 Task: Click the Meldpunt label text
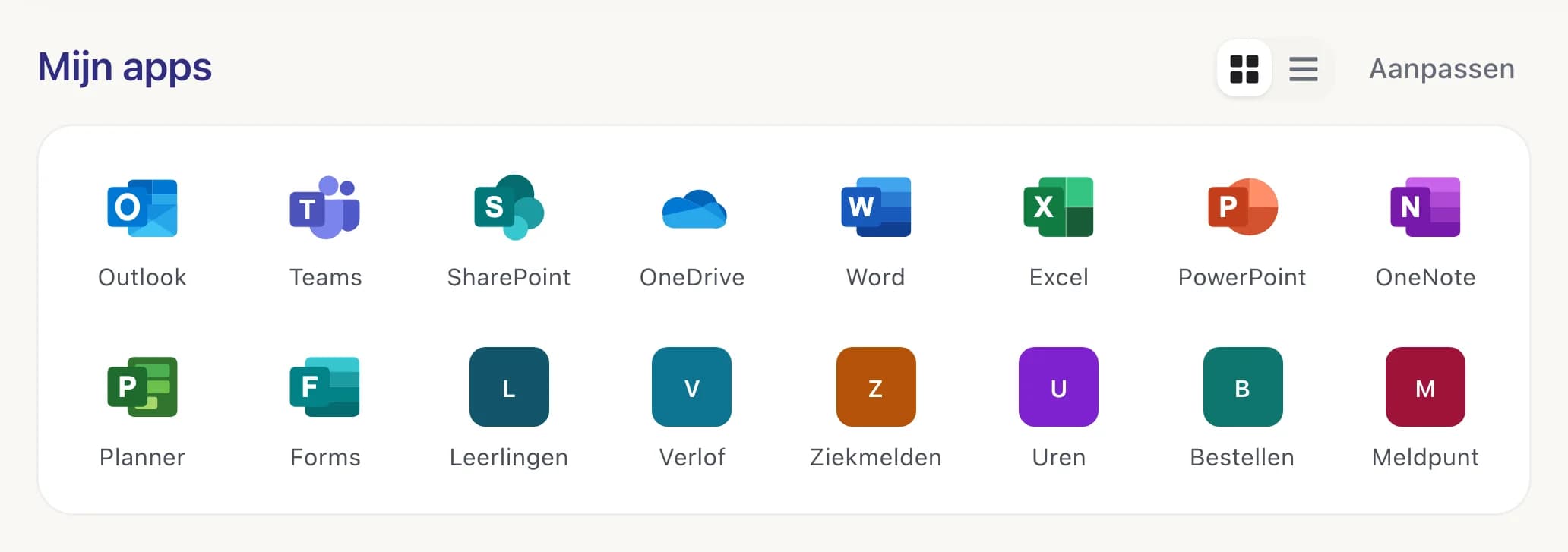pos(1425,458)
